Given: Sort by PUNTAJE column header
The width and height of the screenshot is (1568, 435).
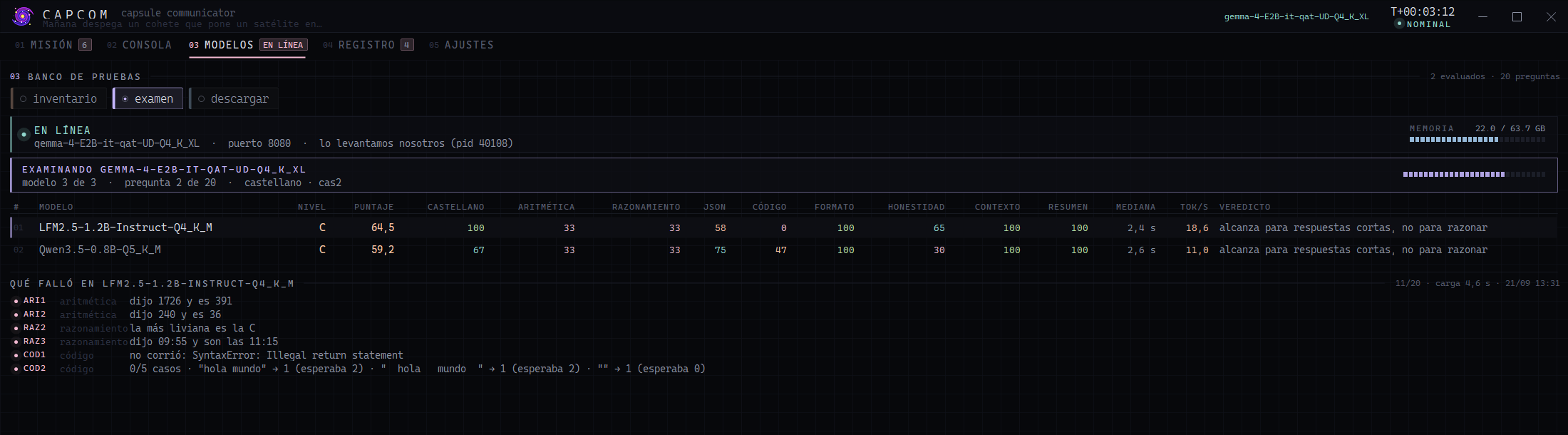Looking at the screenshot, I should (374, 207).
